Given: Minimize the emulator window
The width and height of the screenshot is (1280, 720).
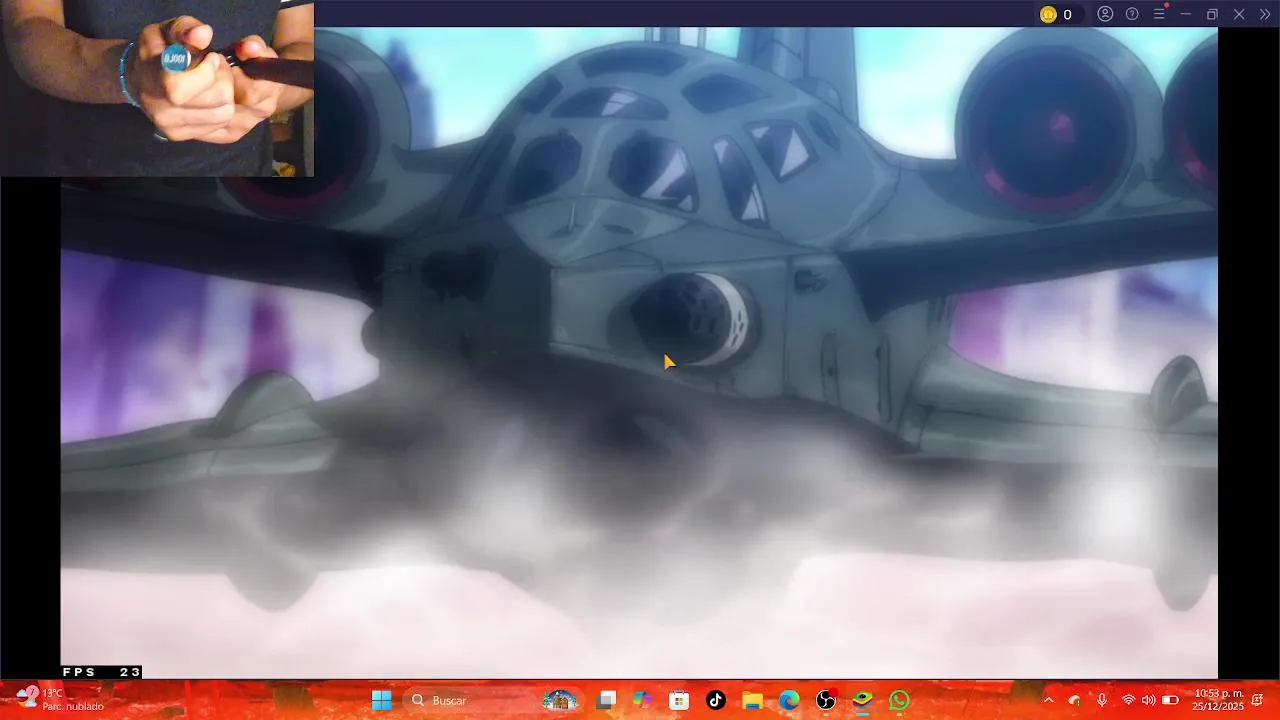Looking at the screenshot, I should (x=1186, y=14).
